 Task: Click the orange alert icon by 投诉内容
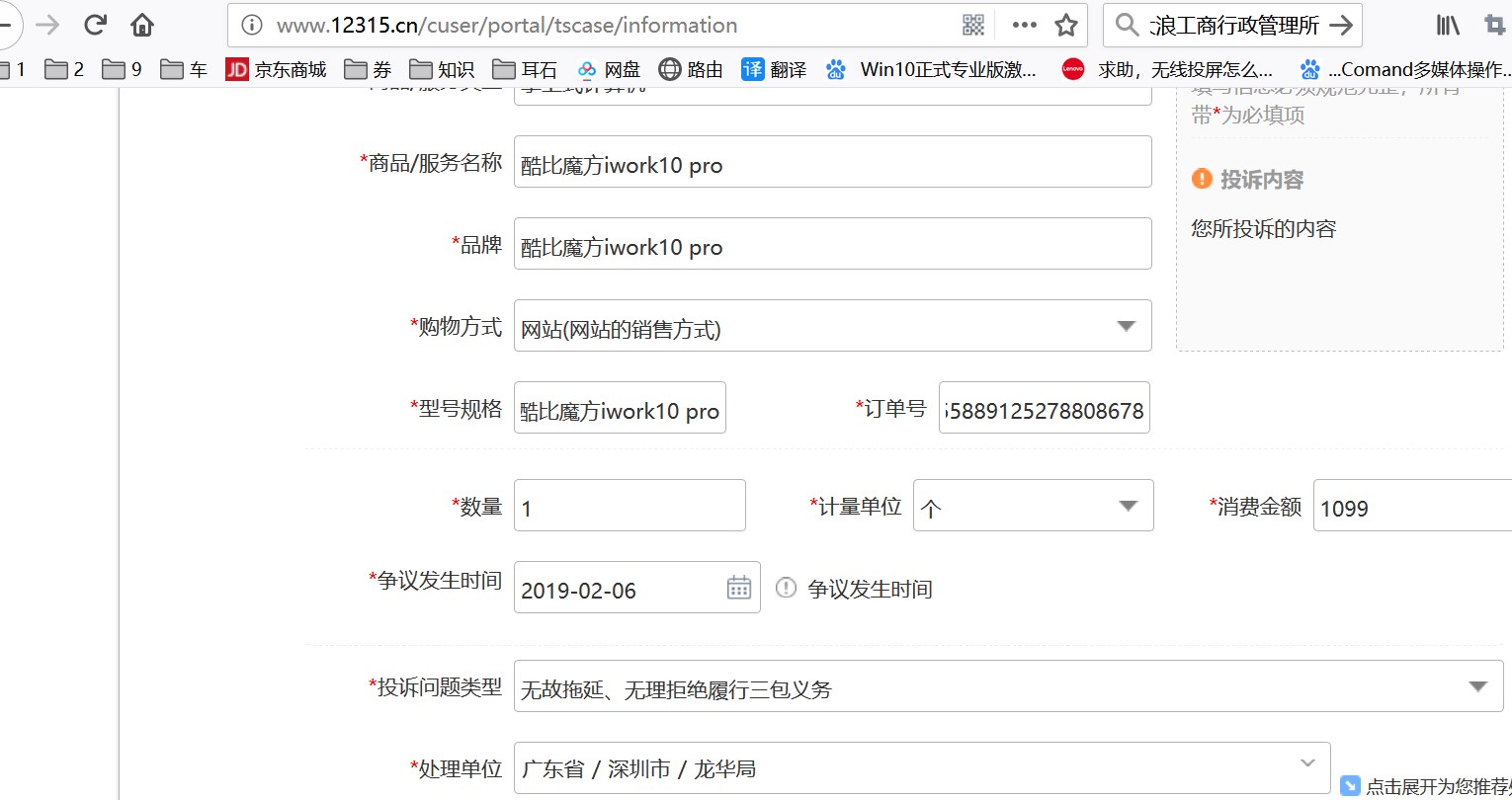point(1202,179)
